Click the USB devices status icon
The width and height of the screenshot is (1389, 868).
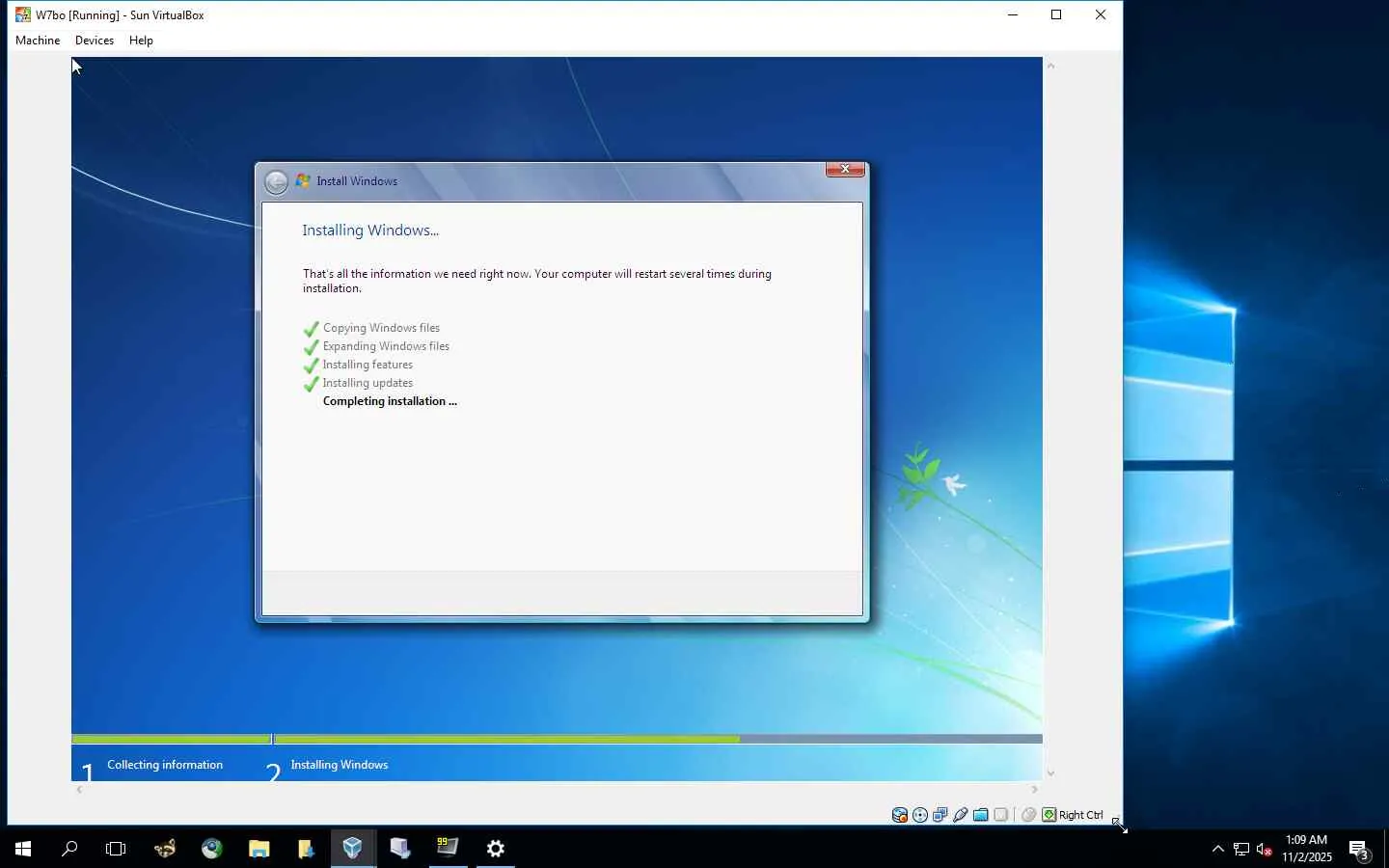pos(961,815)
